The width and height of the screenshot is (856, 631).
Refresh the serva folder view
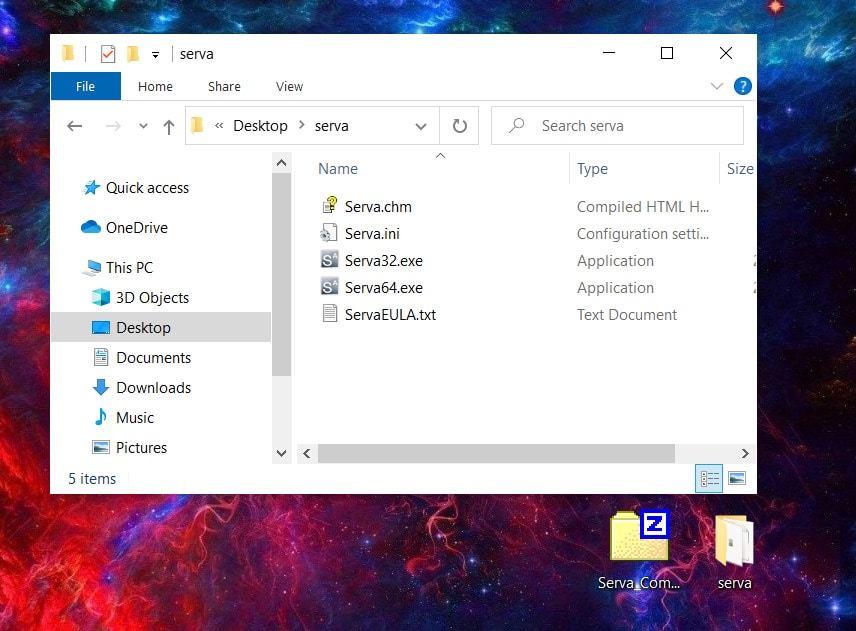point(460,126)
